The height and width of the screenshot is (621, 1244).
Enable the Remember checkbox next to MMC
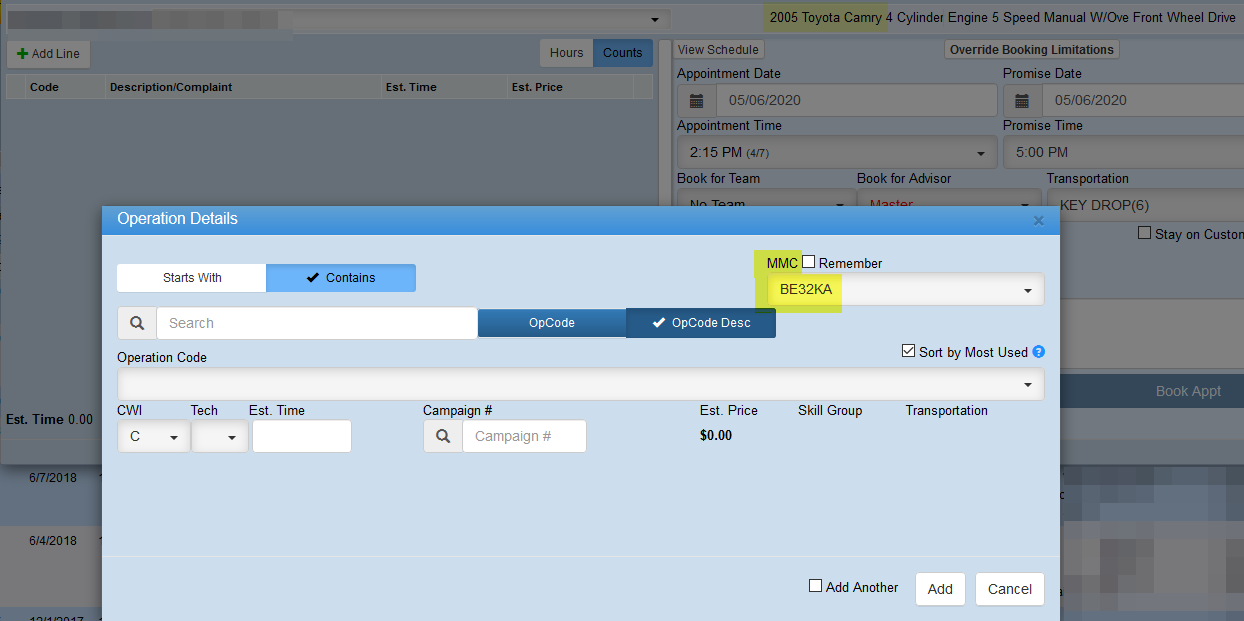pyautogui.click(x=809, y=263)
